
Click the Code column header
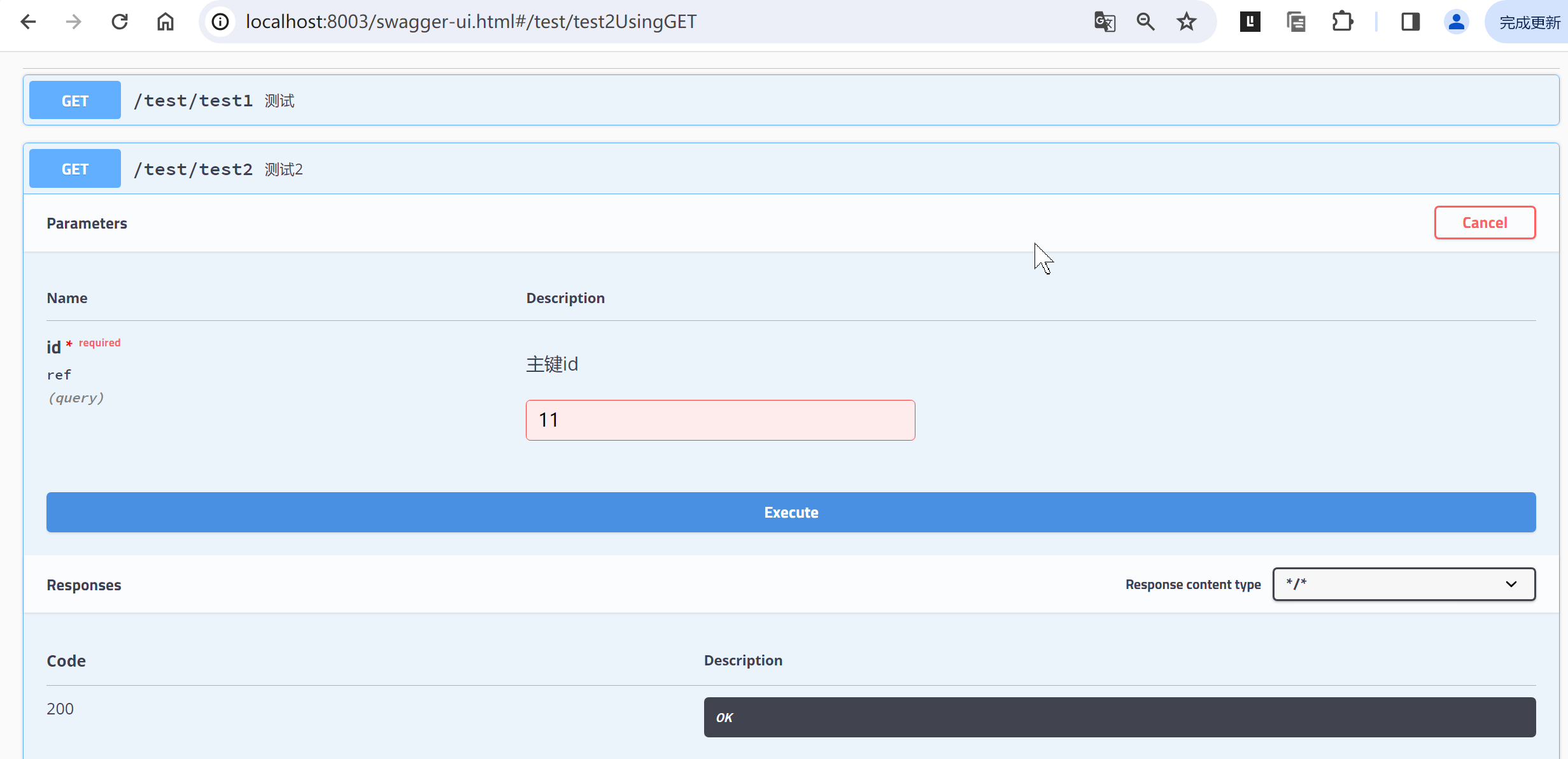pos(66,661)
